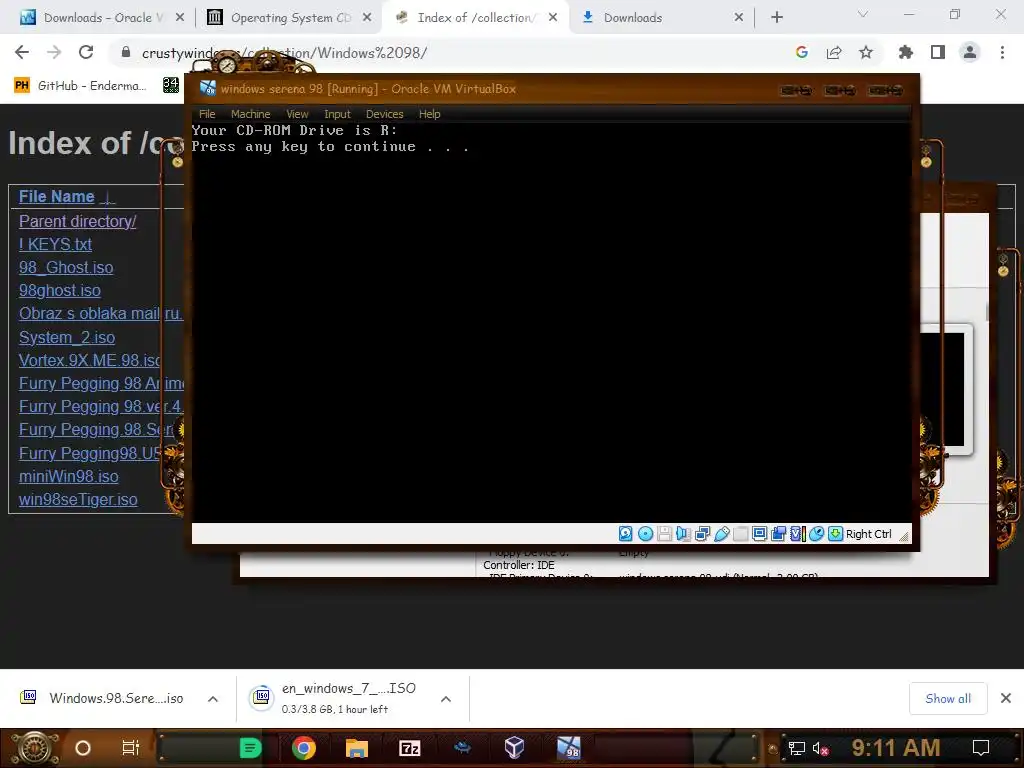1024x768 pixels.
Task: Open the steampunk Start button
Action: click(x=35, y=748)
